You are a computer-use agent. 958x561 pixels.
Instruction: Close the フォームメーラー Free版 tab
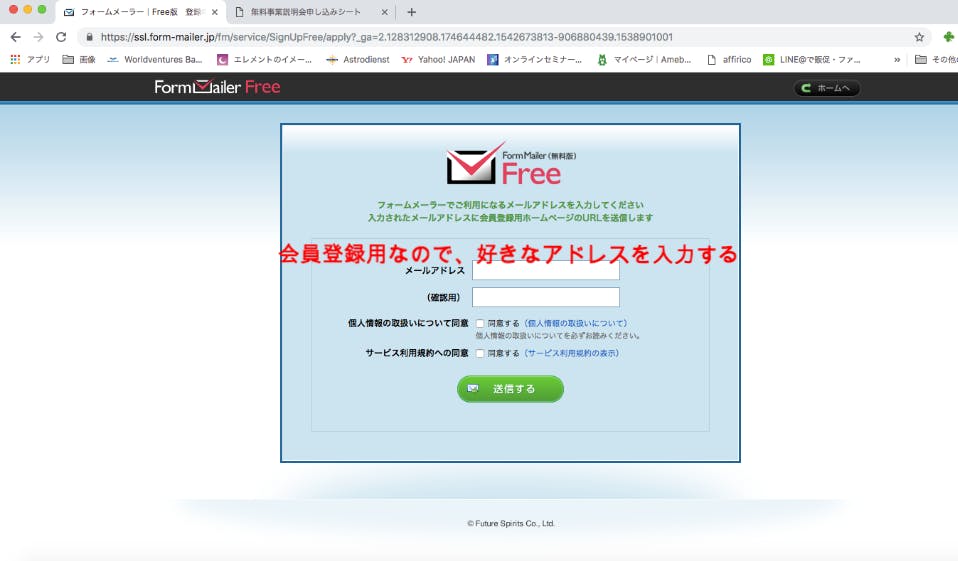[x=214, y=12]
